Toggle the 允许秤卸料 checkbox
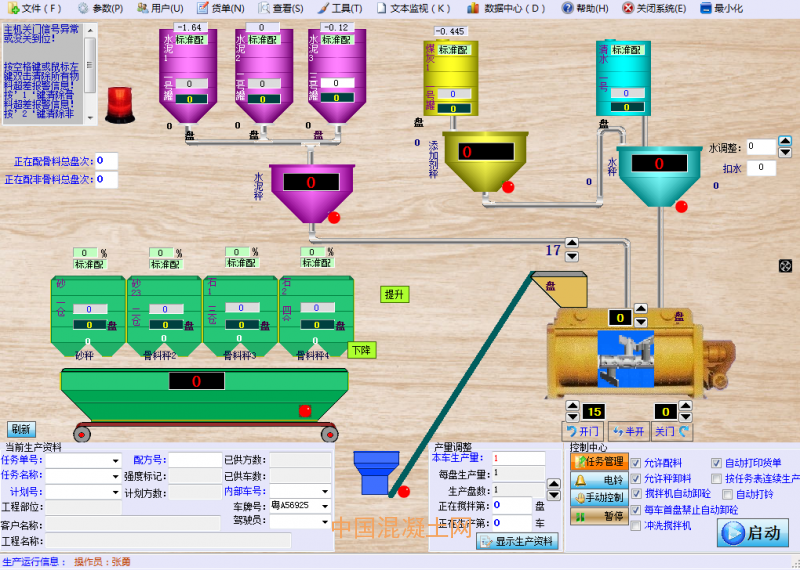 [x=636, y=479]
